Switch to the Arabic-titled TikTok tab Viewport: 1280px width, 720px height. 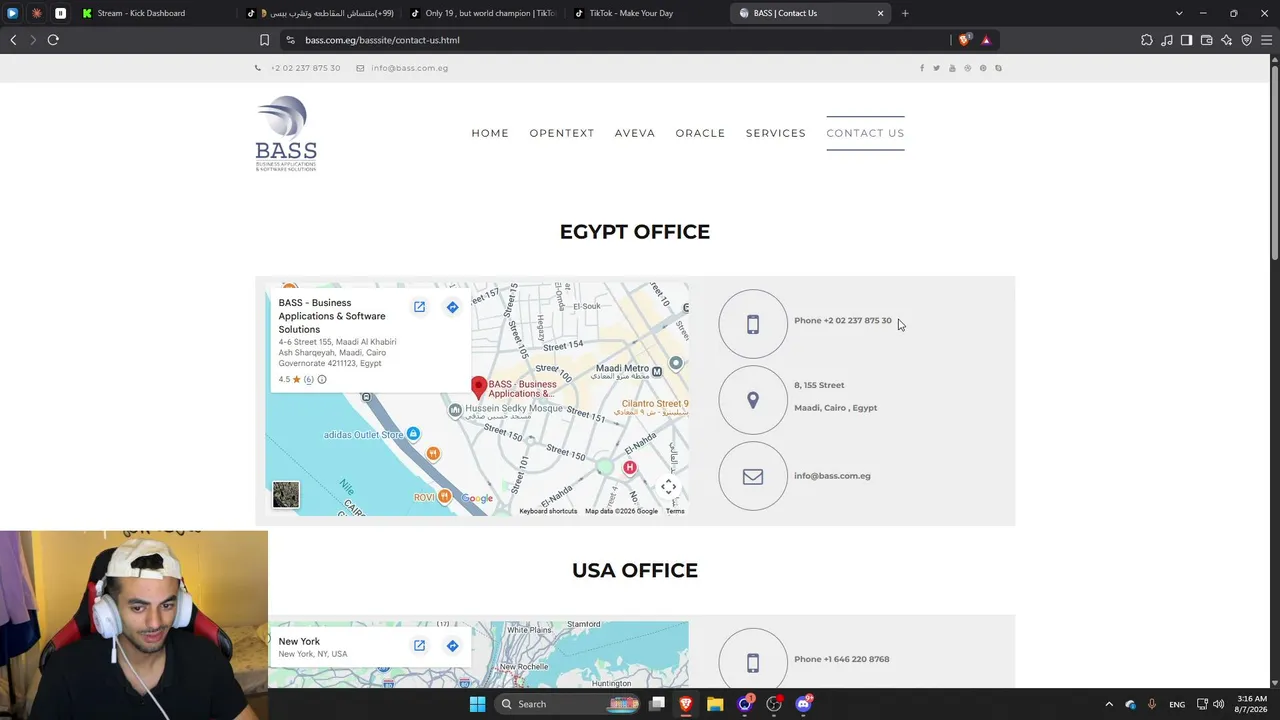[320, 13]
